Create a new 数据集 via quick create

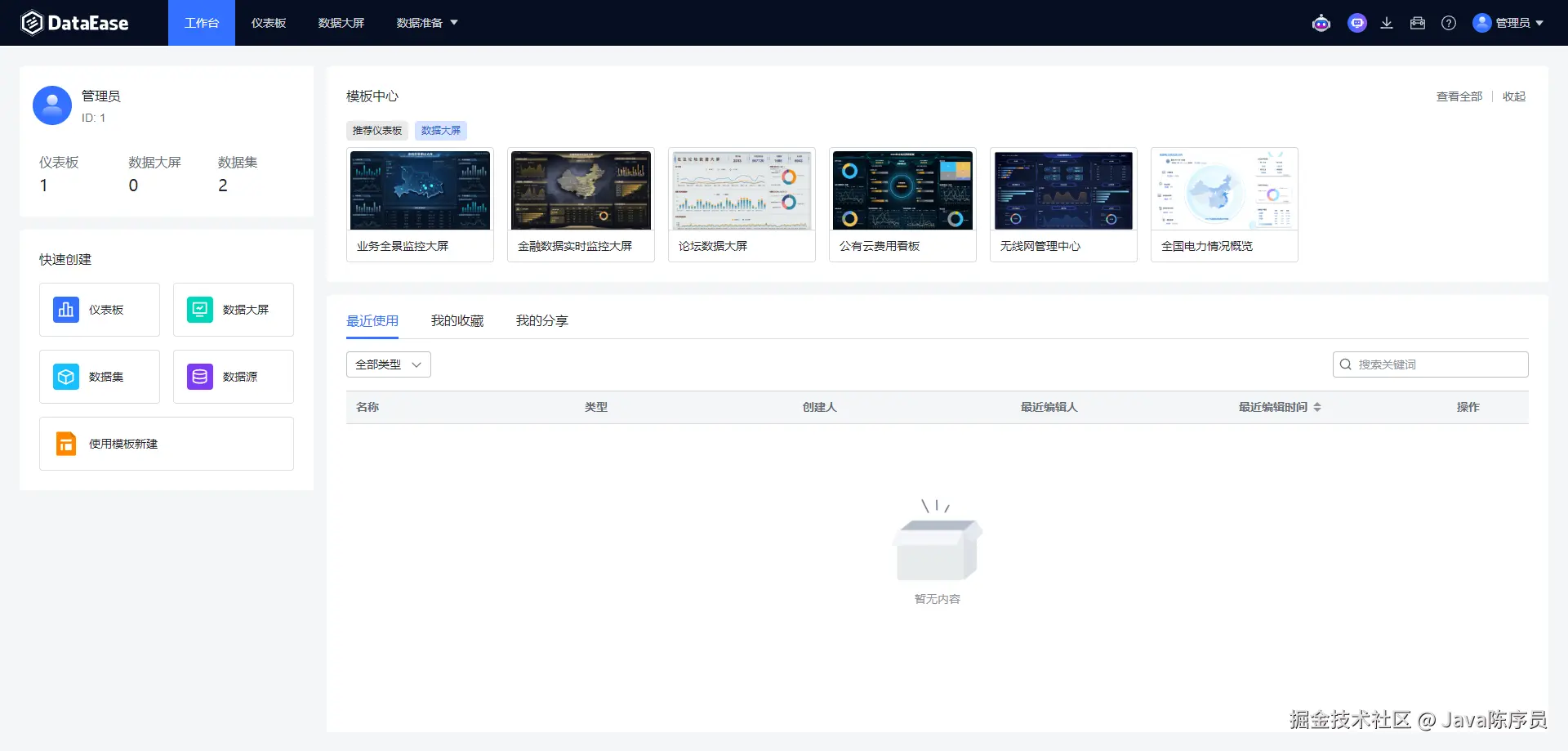100,377
